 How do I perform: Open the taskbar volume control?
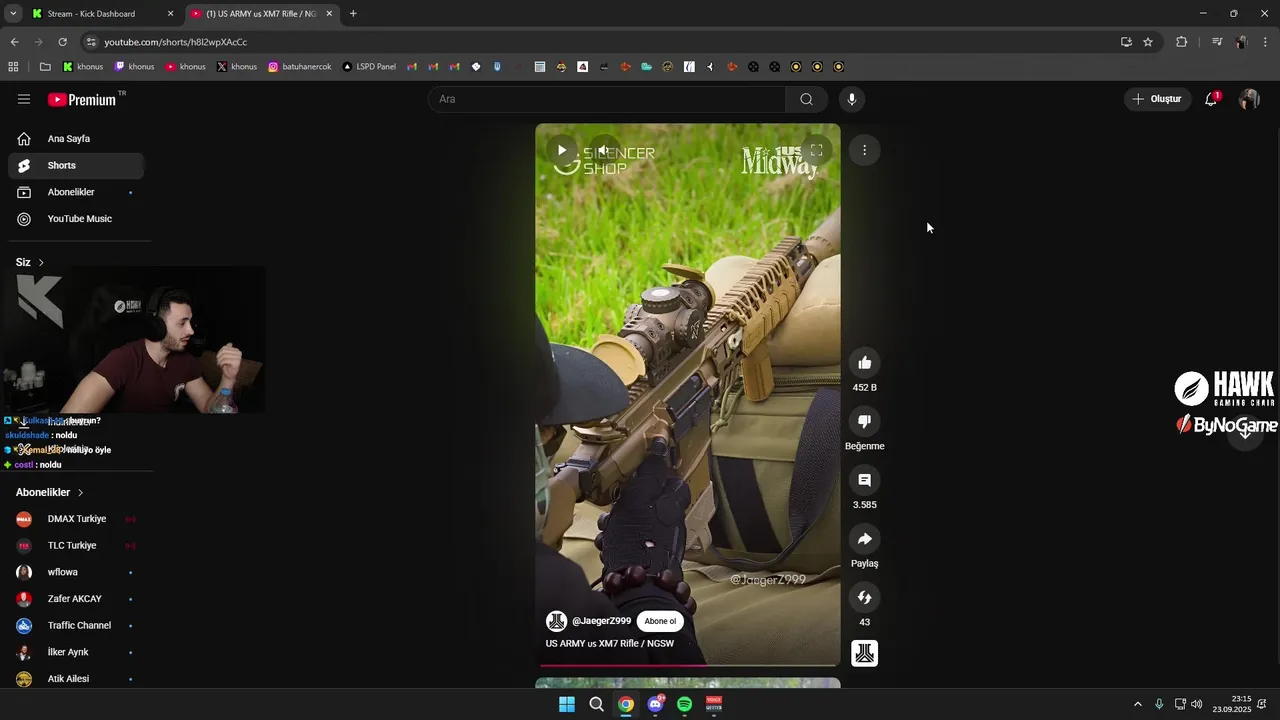(x=1197, y=704)
